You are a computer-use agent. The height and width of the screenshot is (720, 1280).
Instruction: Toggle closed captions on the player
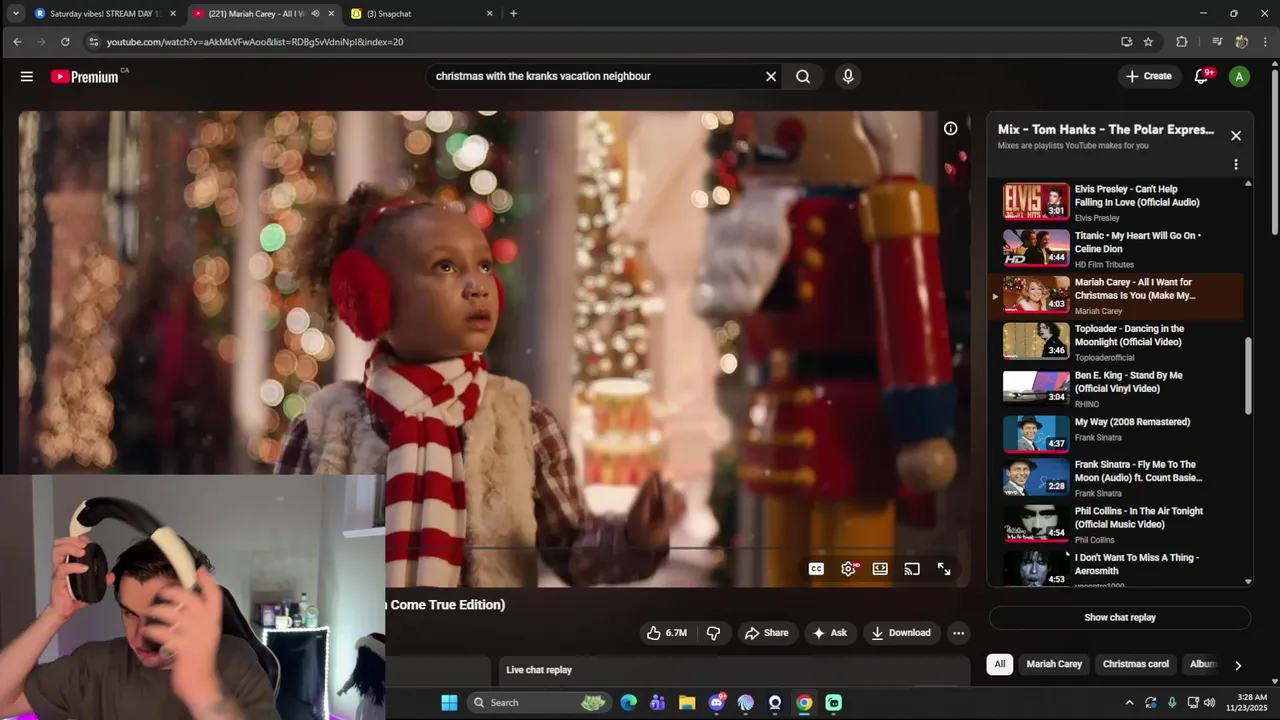[816, 569]
